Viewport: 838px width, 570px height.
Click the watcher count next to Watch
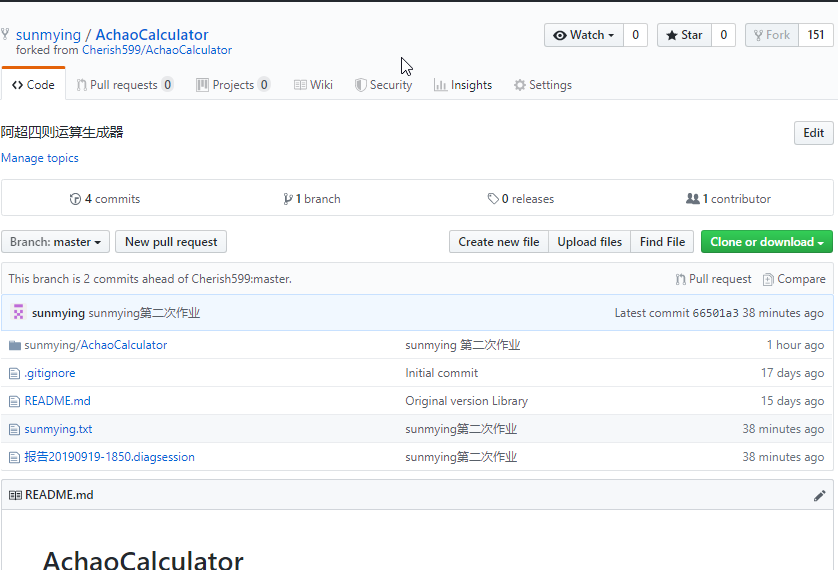(635, 35)
